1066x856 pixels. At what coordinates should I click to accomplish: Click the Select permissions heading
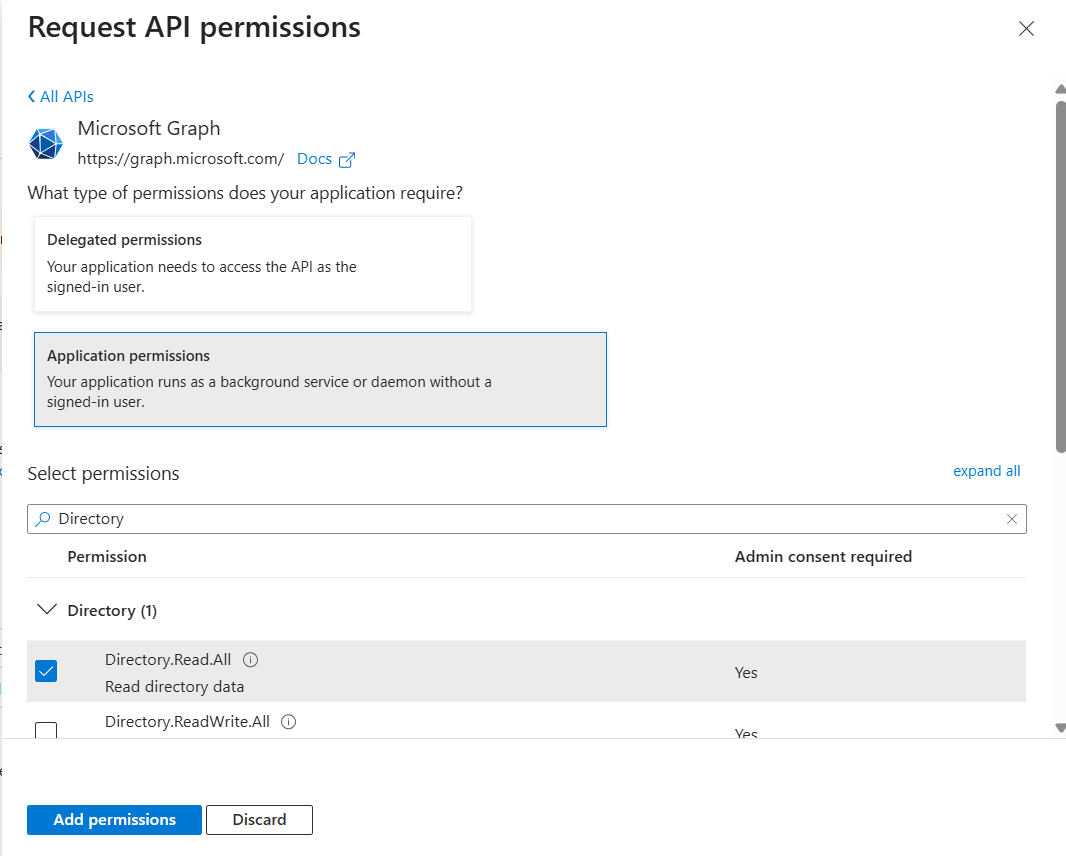click(x=103, y=474)
